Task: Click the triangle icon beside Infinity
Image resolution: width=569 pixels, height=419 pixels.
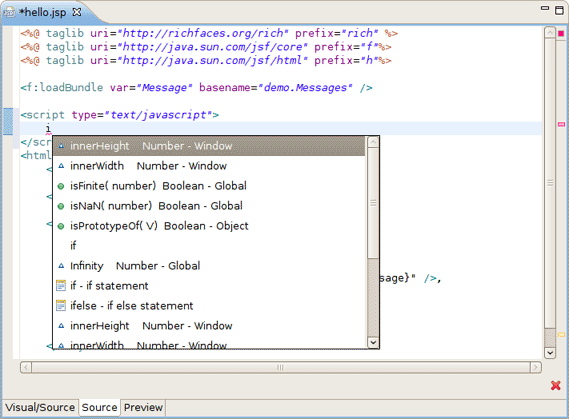Action: click(61, 266)
